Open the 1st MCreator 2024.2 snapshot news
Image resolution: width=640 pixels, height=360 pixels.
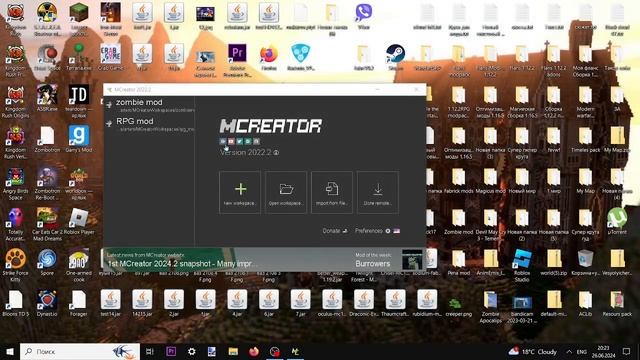(x=182, y=264)
